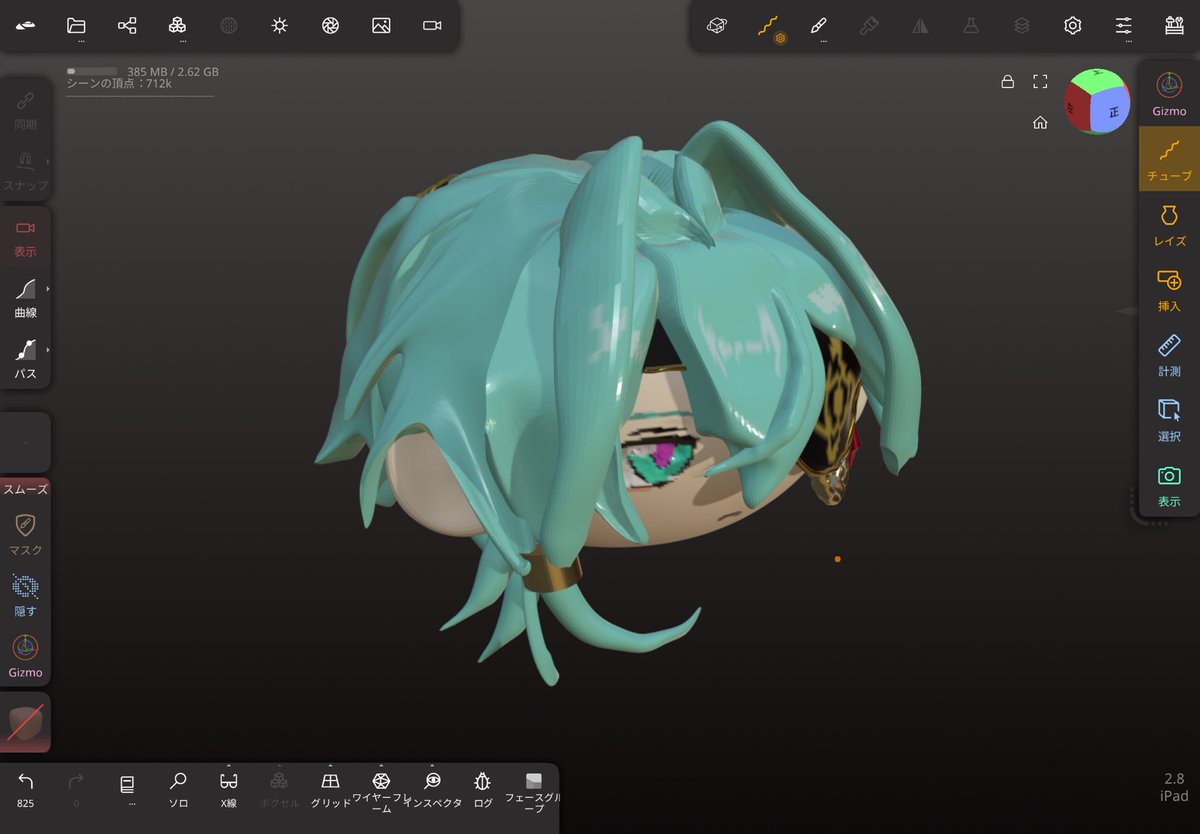Screen dimensions: 1200x834
Task: Select the チューブ tube tool
Action: pos(1169,158)
